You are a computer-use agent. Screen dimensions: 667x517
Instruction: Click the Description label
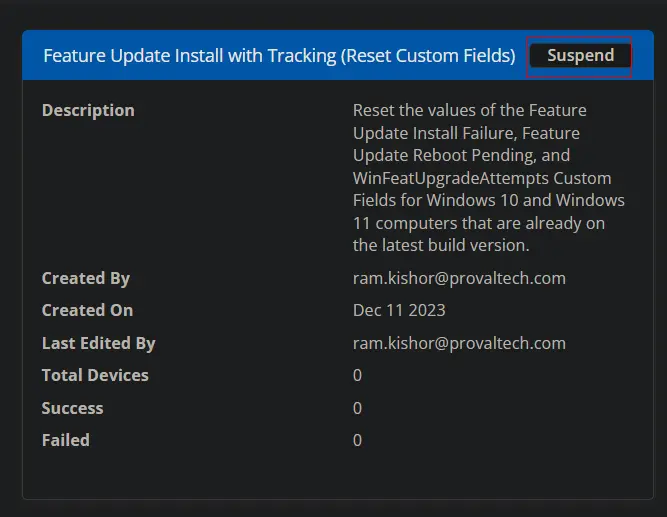click(x=88, y=110)
